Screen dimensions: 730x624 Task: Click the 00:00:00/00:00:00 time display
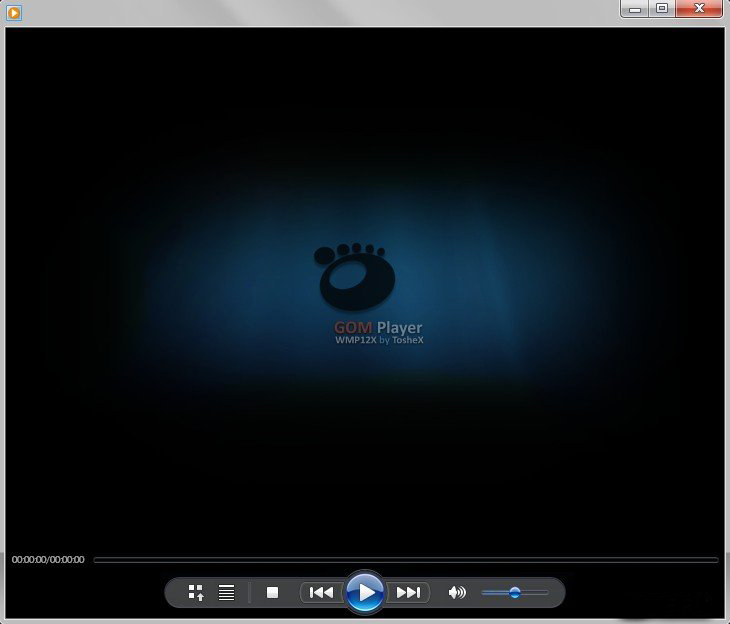click(48, 559)
